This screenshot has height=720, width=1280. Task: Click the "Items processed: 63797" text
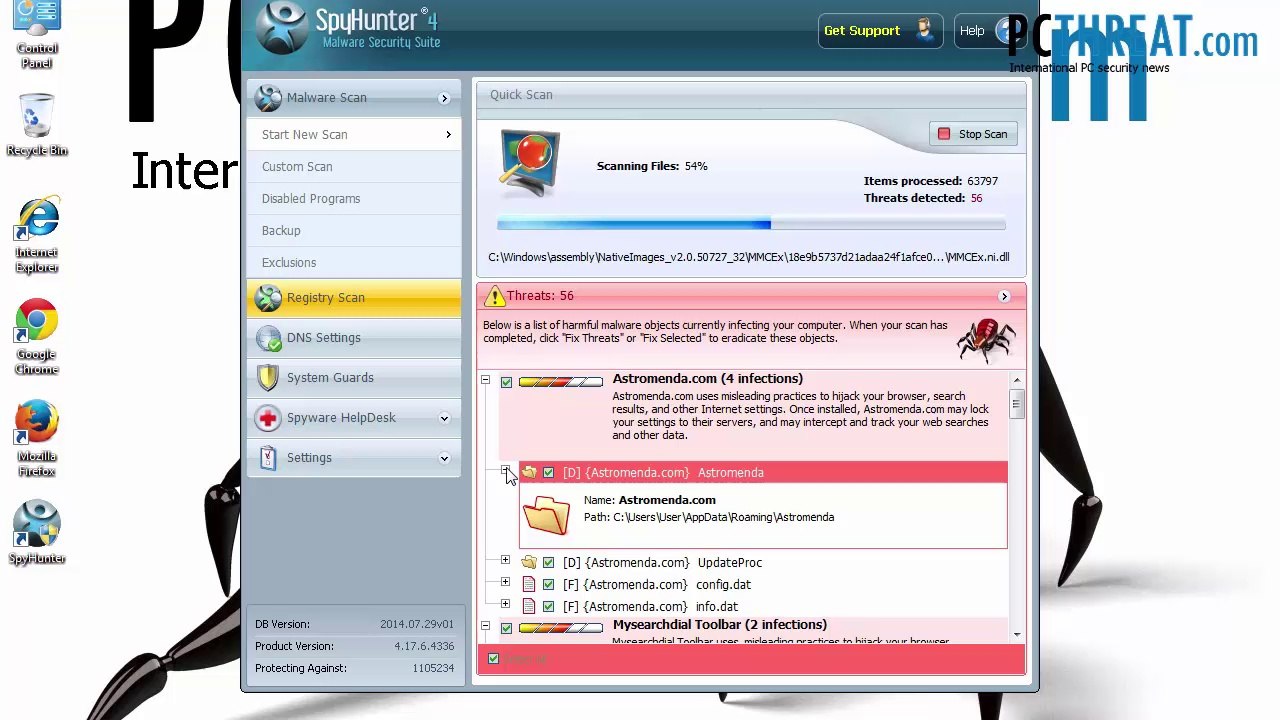[931, 181]
